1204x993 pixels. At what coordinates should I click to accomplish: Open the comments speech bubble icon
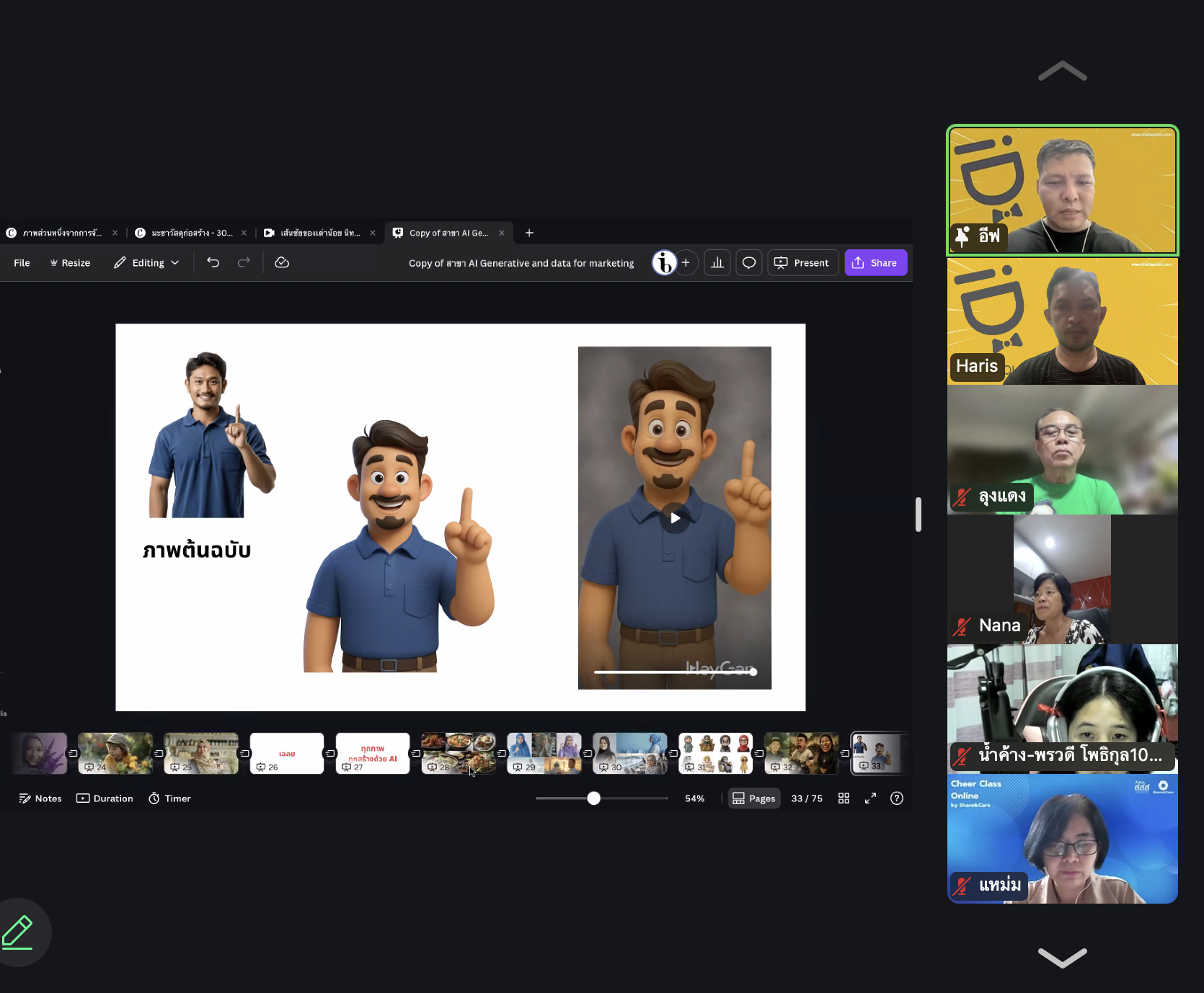click(x=749, y=263)
